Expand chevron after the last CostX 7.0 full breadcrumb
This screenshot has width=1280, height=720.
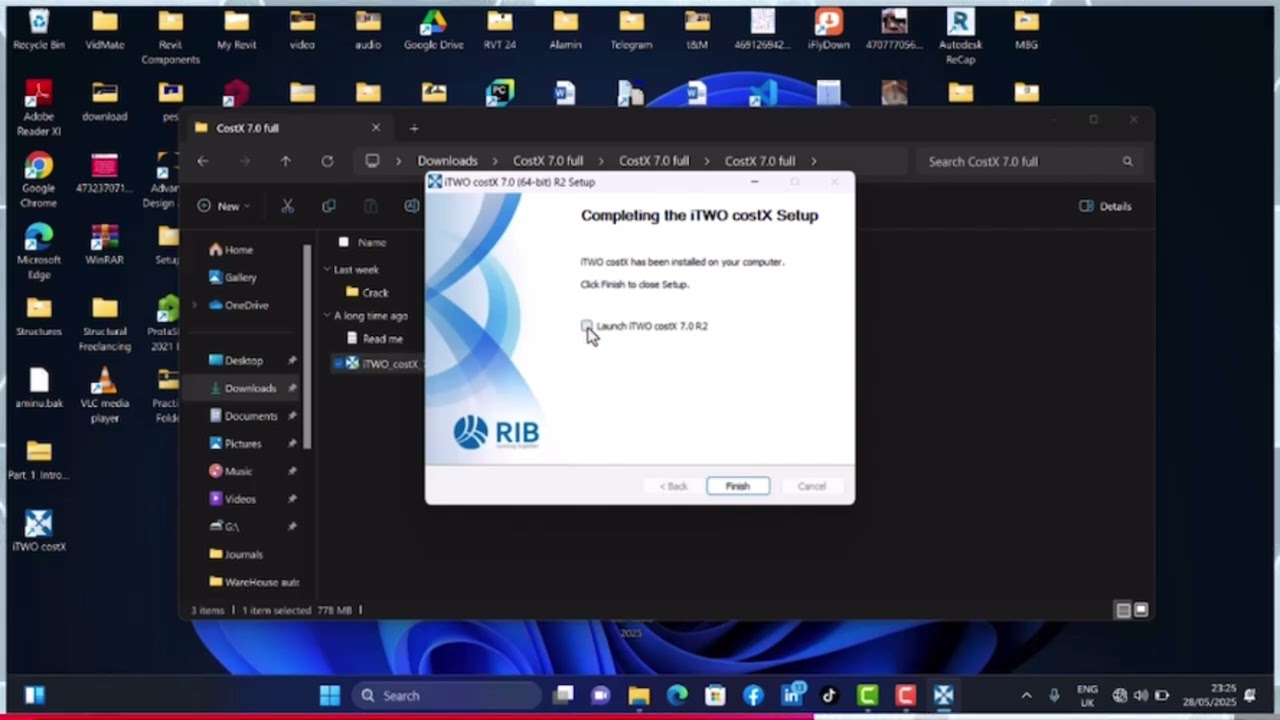(x=813, y=161)
